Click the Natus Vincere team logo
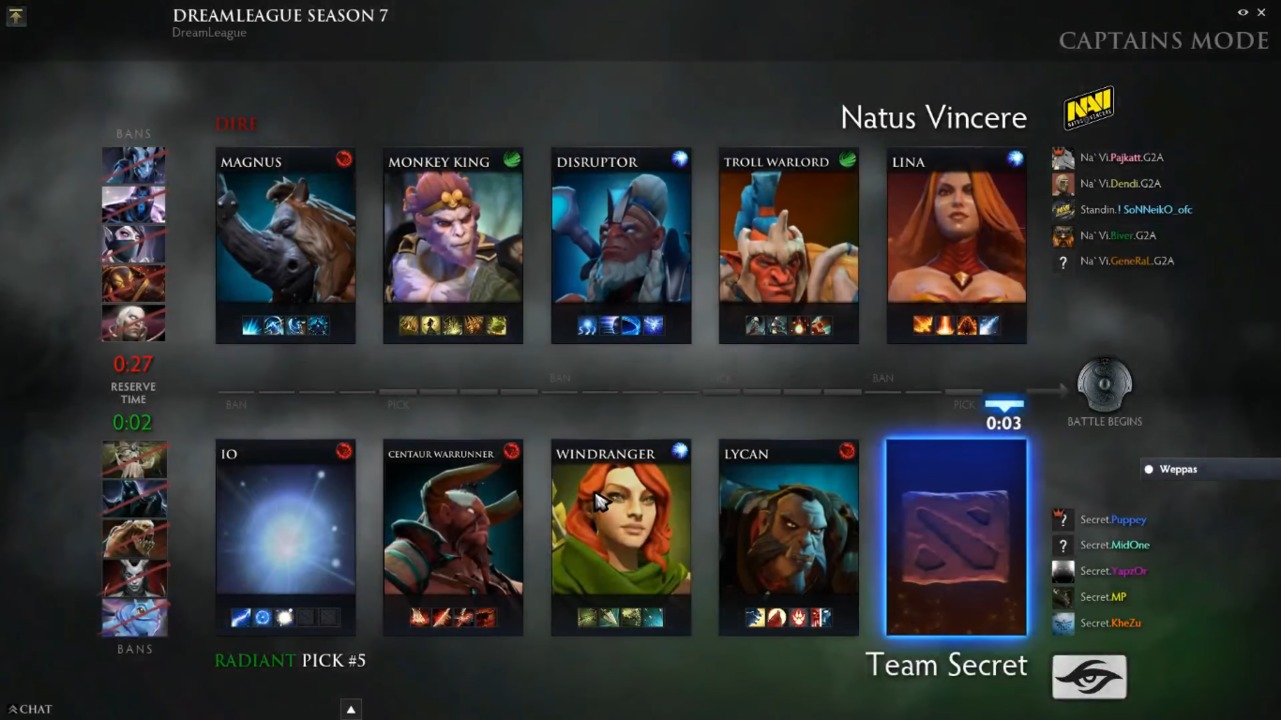Image resolution: width=1281 pixels, height=720 pixels. tap(1088, 108)
